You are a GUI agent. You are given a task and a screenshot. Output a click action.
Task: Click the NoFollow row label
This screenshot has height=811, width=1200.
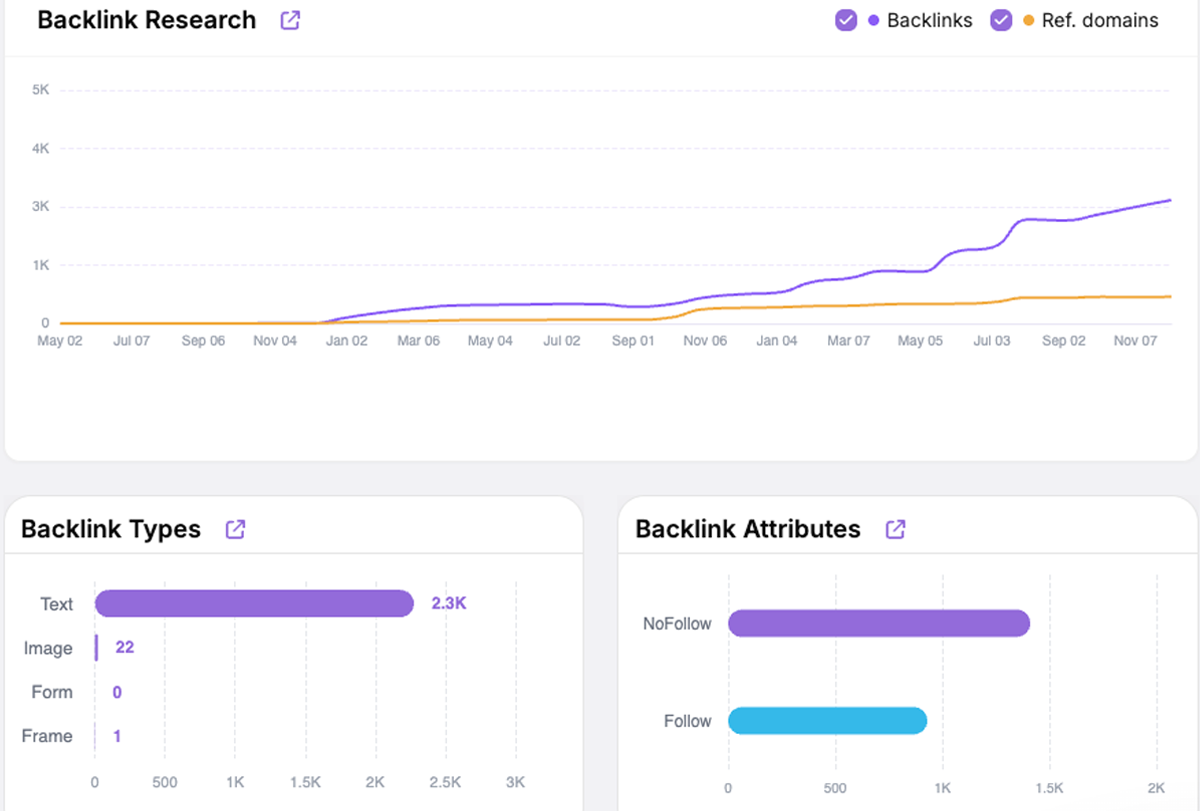click(x=677, y=624)
